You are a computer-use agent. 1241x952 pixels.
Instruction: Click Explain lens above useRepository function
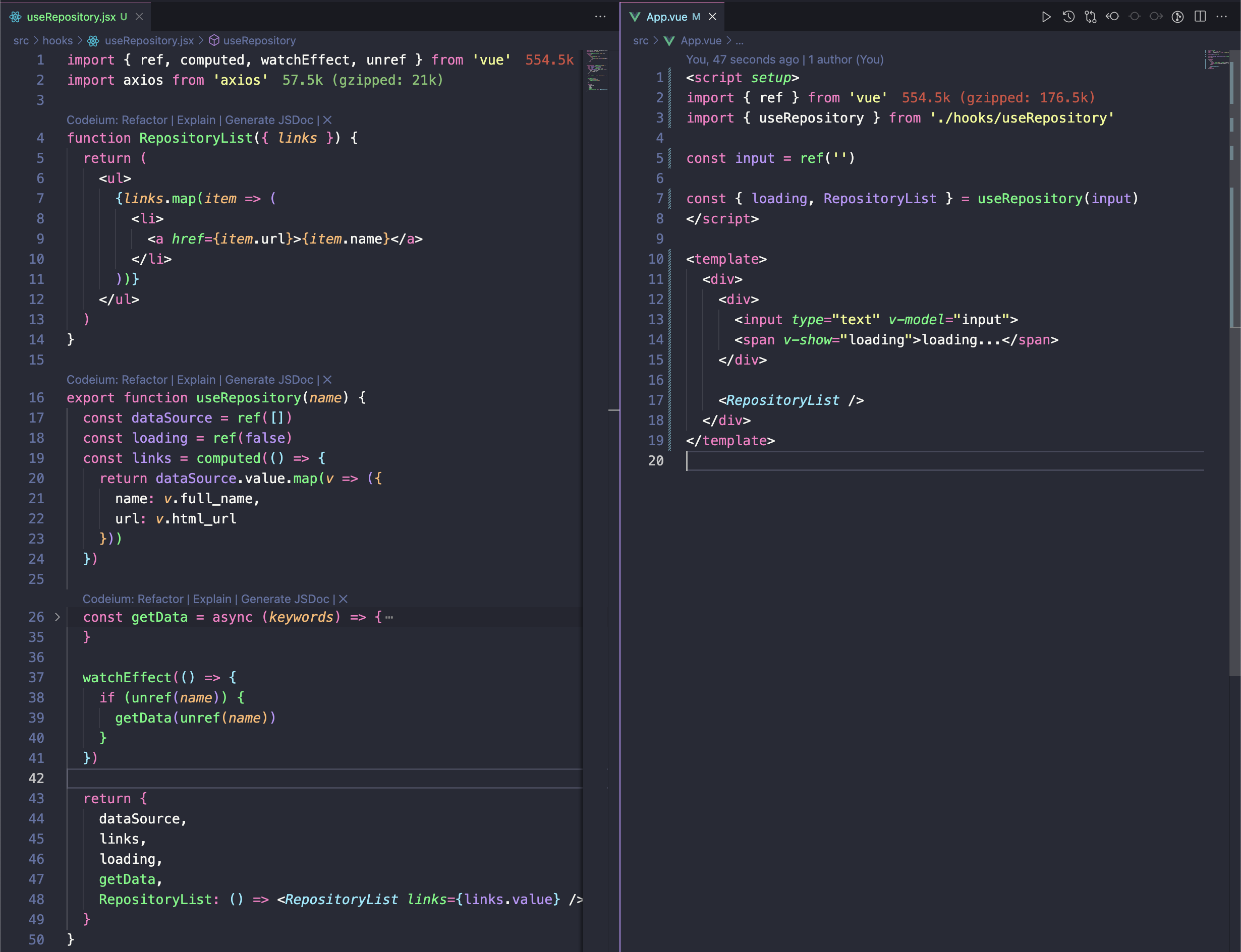coord(196,380)
